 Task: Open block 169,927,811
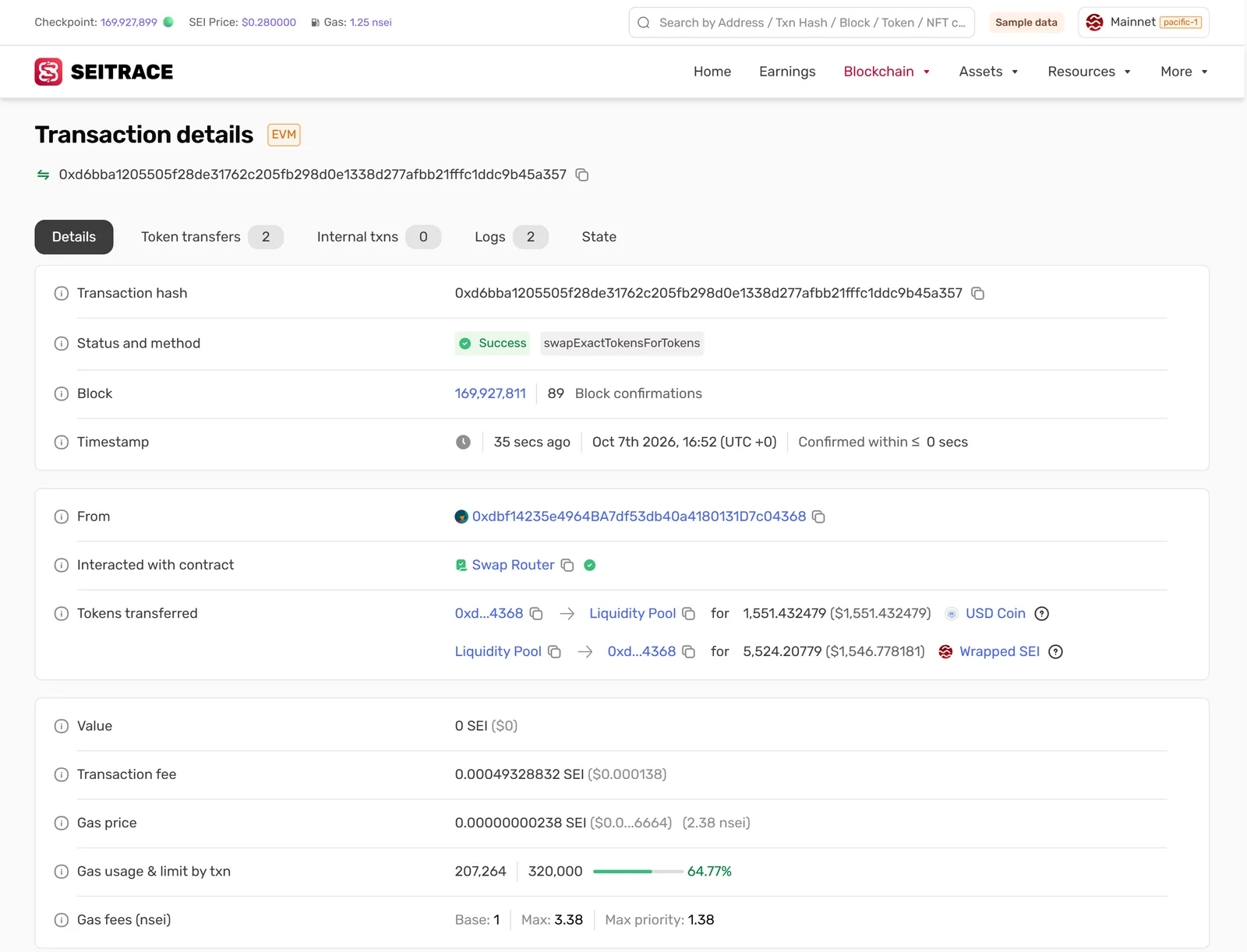pyautogui.click(x=490, y=393)
